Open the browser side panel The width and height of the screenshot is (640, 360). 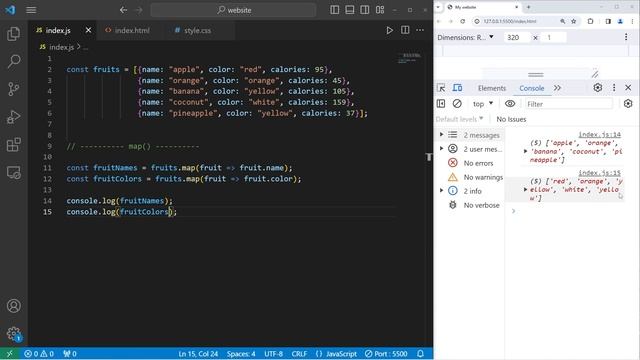pos(608,21)
